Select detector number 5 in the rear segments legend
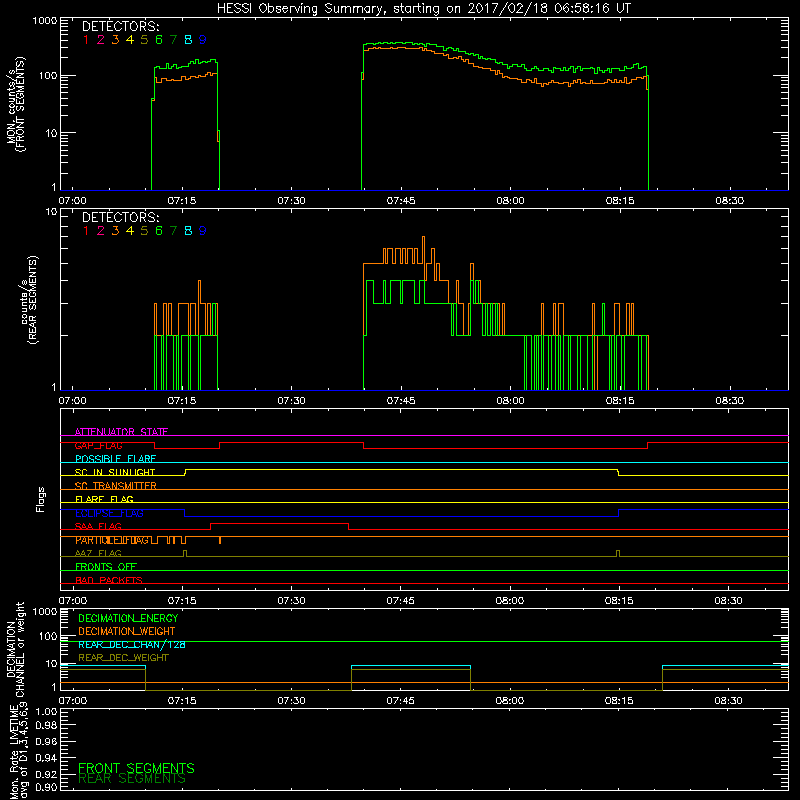The image size is (800, 800). click(144, 231)
